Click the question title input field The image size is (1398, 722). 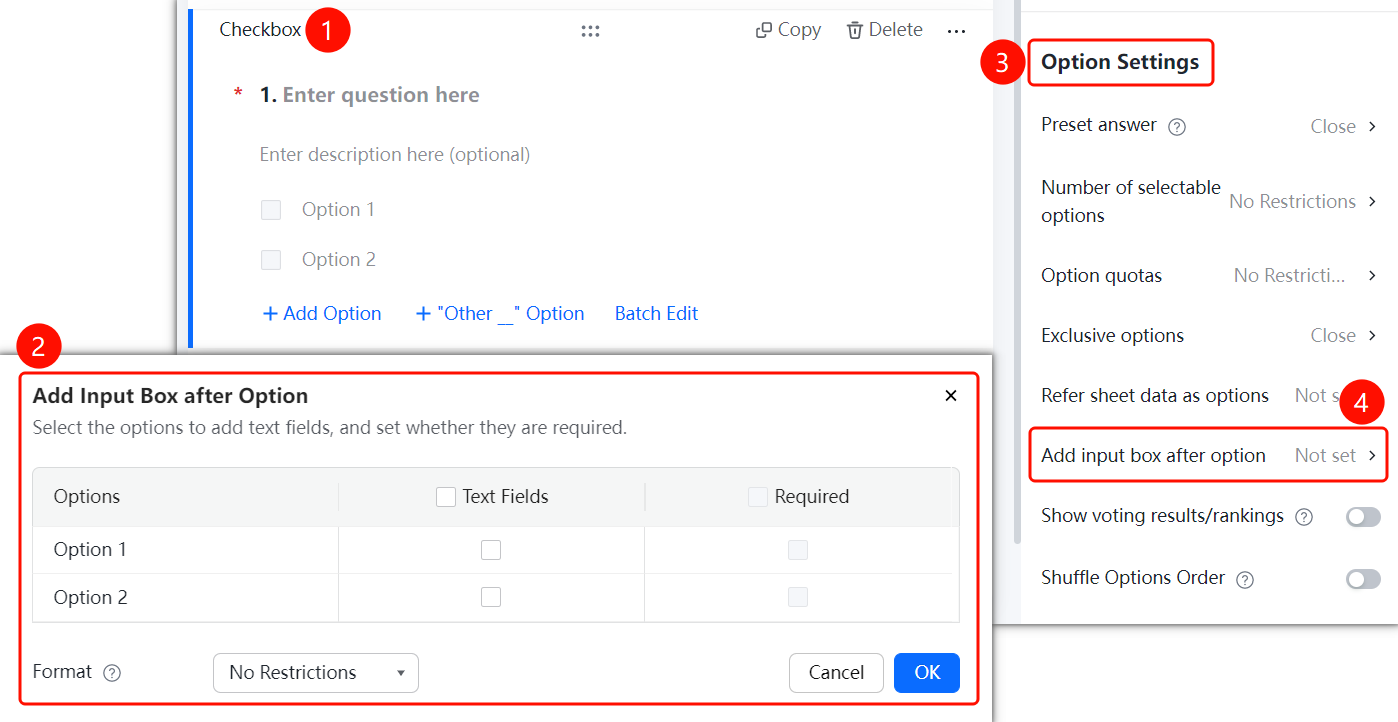[381, 95]
